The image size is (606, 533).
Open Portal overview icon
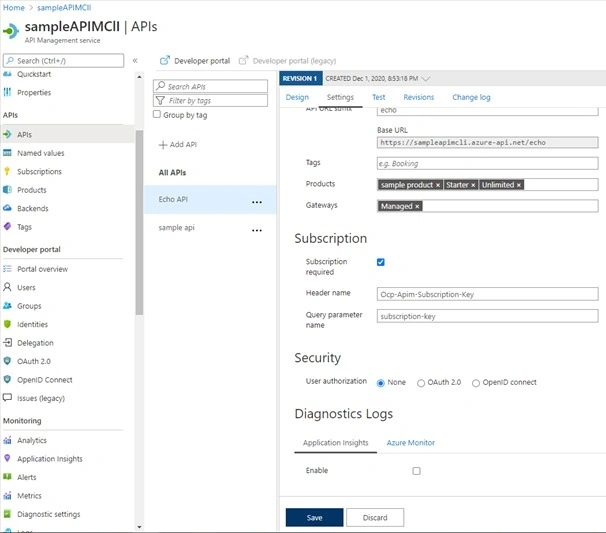(7, 269)
